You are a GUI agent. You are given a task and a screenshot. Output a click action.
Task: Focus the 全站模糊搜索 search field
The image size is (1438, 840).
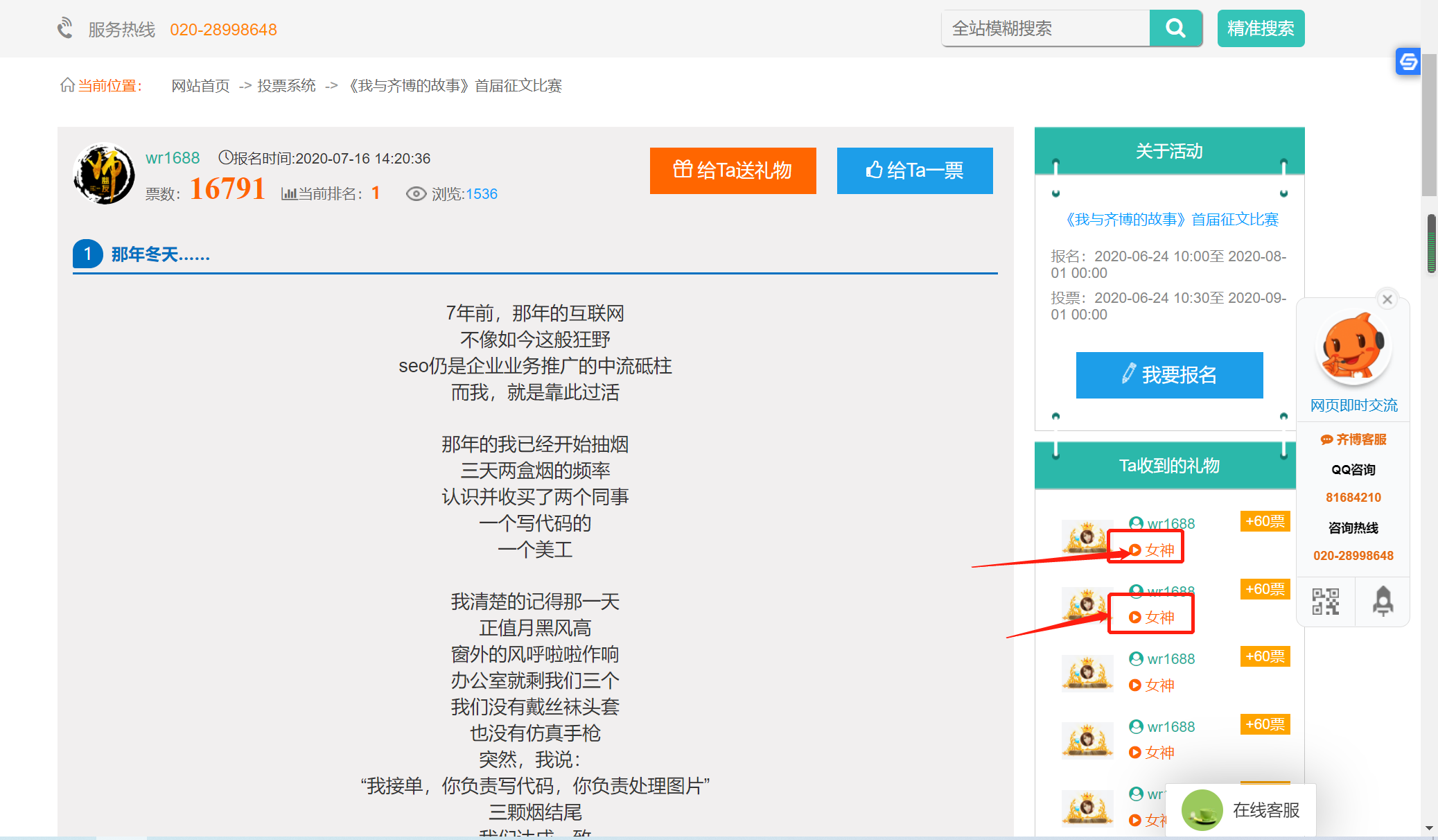(x=1045, y=28)
